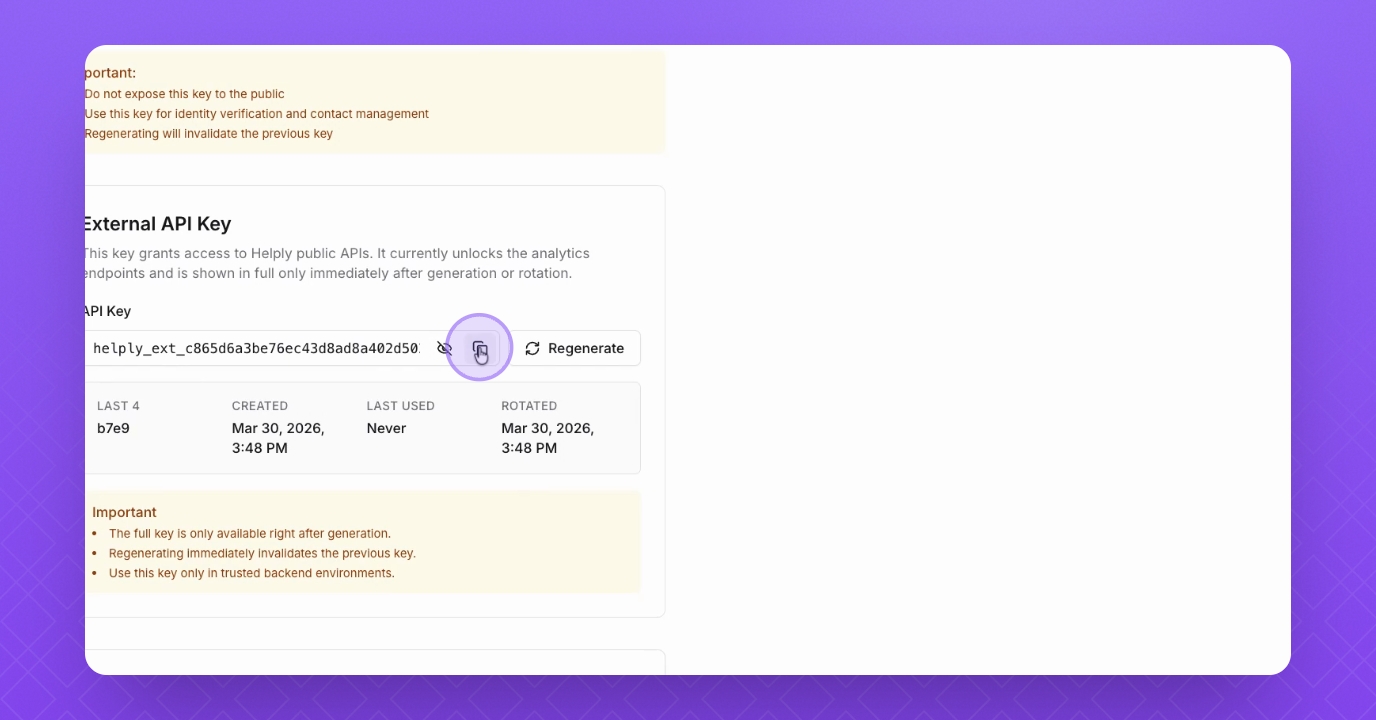Image resolution: width=1376 pixels, height=720 pixels.
Task: Click the 'External API Key' heading
Action: click(x=158, y=224)
